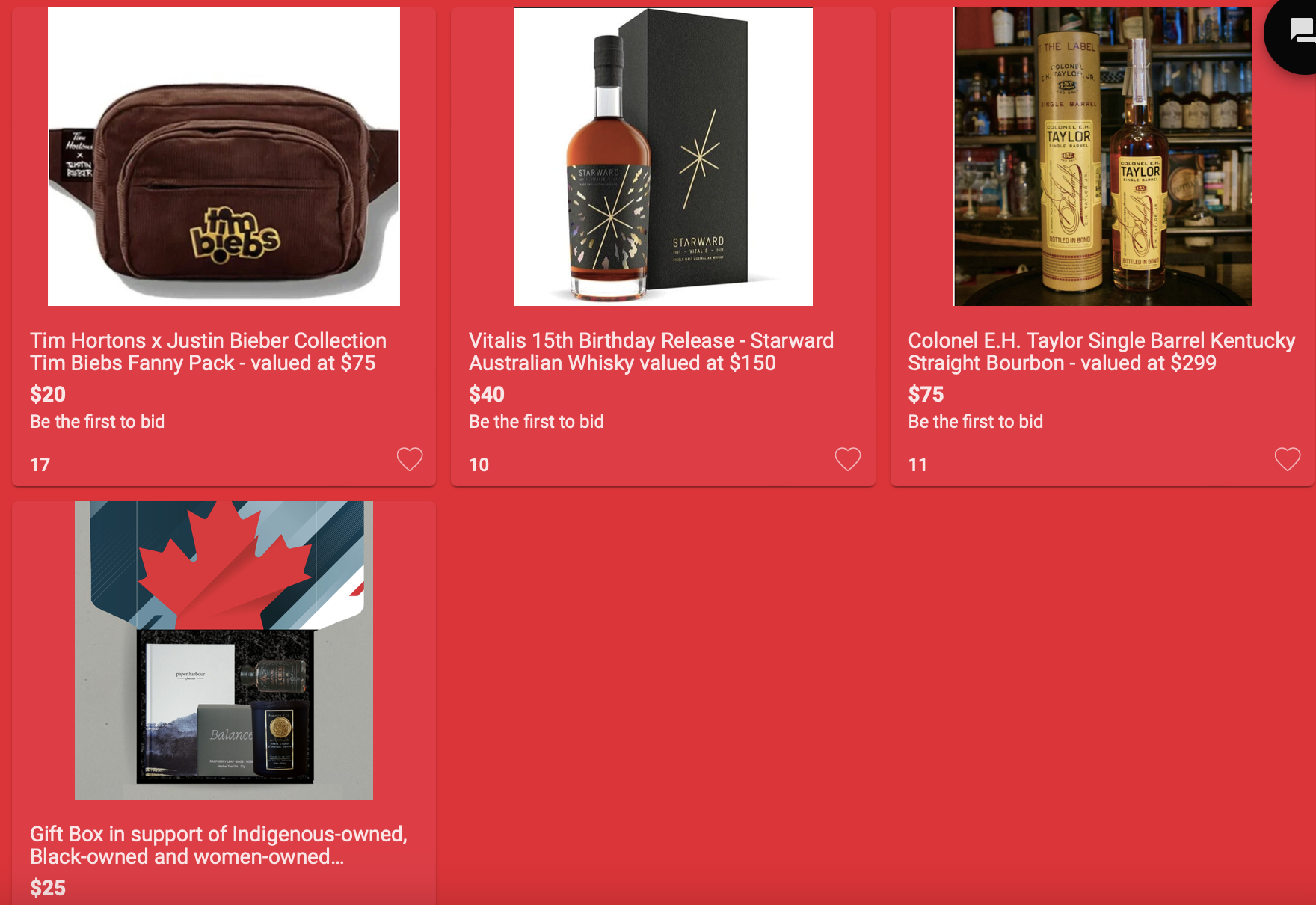Select the $25 gift box price
Viewport: 1316px width, 905px height.
point(48,888)
